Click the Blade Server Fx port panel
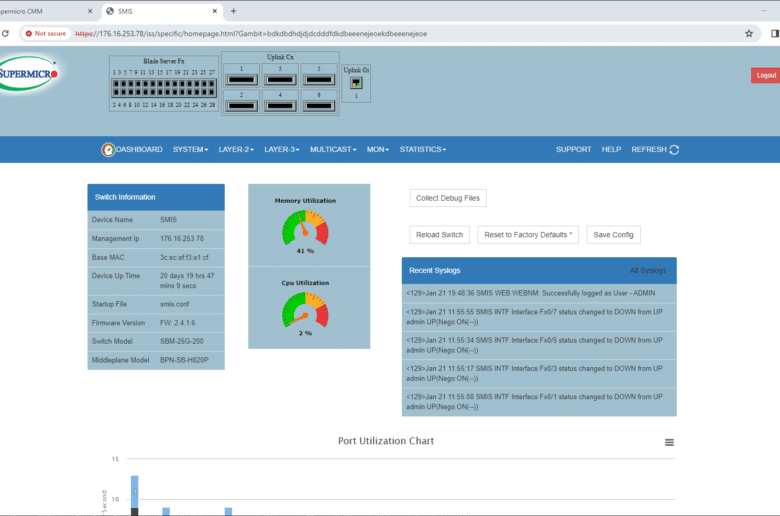This screenshot has height=516, width=780. pos(164,83)
